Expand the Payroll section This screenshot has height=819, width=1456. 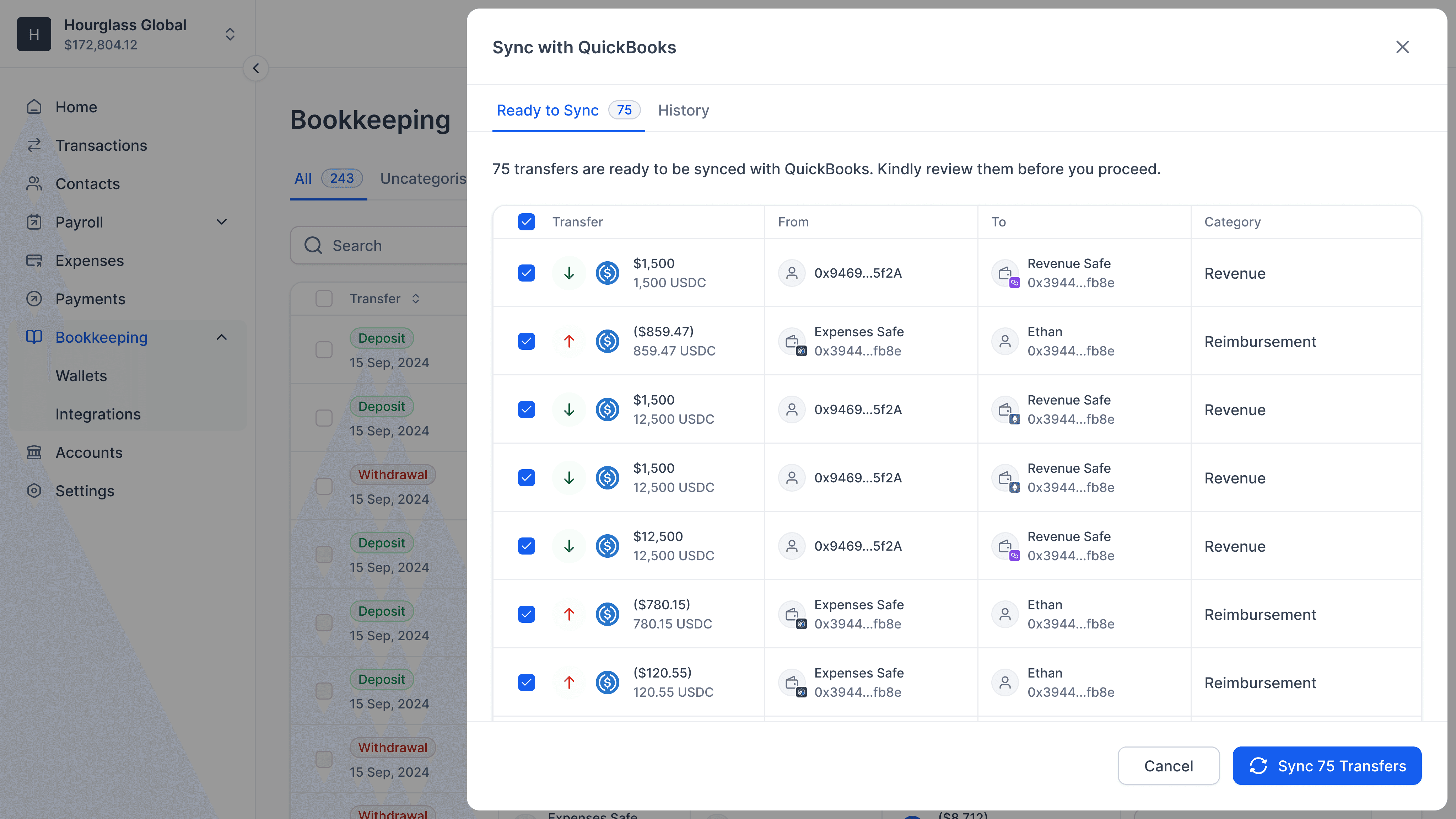tap(222, 222)
